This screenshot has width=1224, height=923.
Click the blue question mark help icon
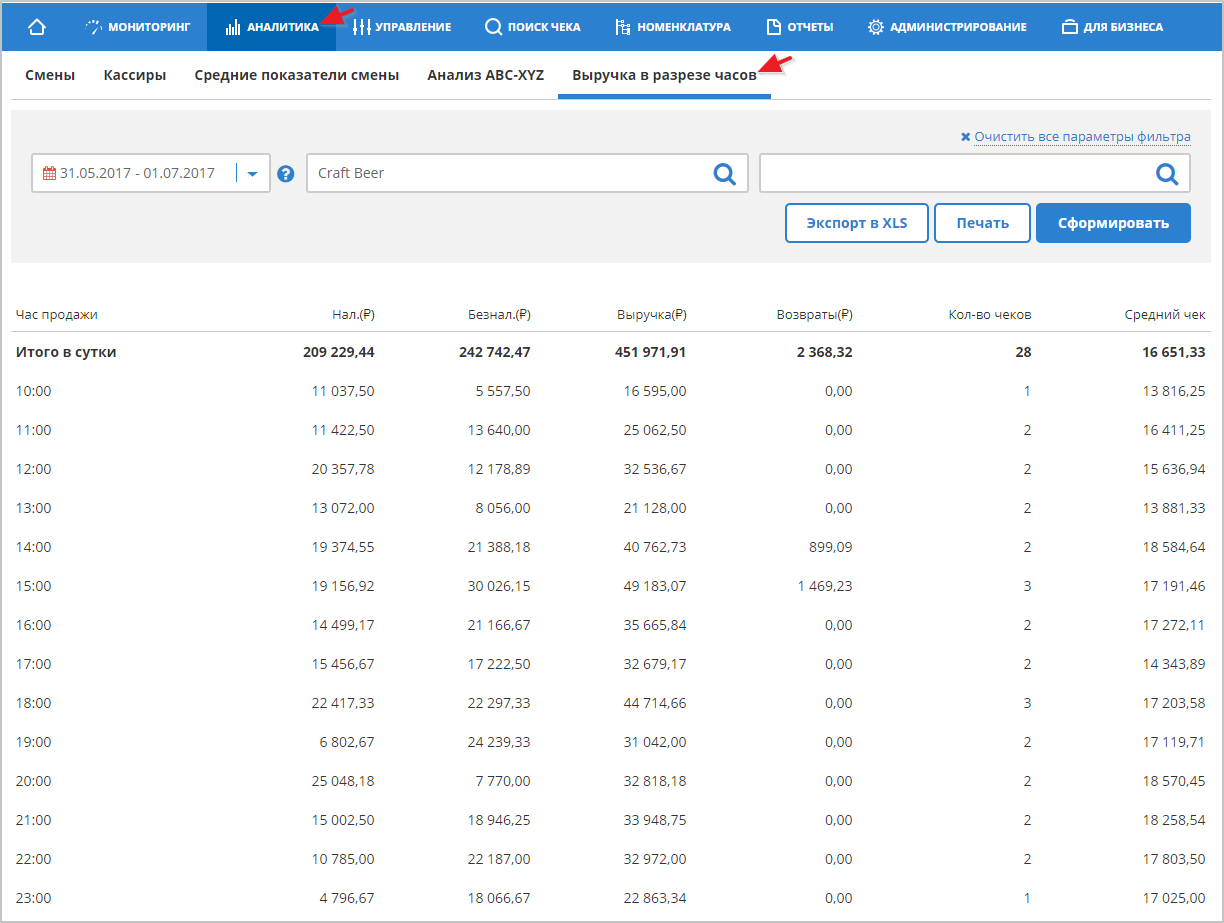tap(286, 174)
